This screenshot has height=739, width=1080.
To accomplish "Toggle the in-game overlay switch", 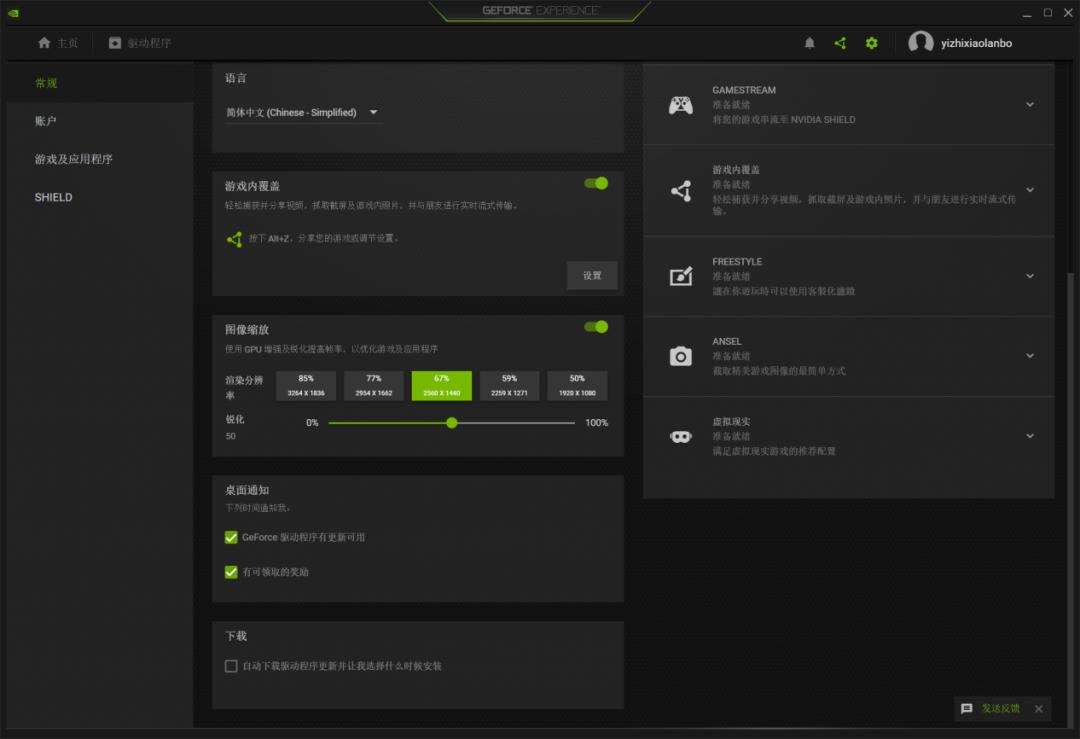I will 596,183.
